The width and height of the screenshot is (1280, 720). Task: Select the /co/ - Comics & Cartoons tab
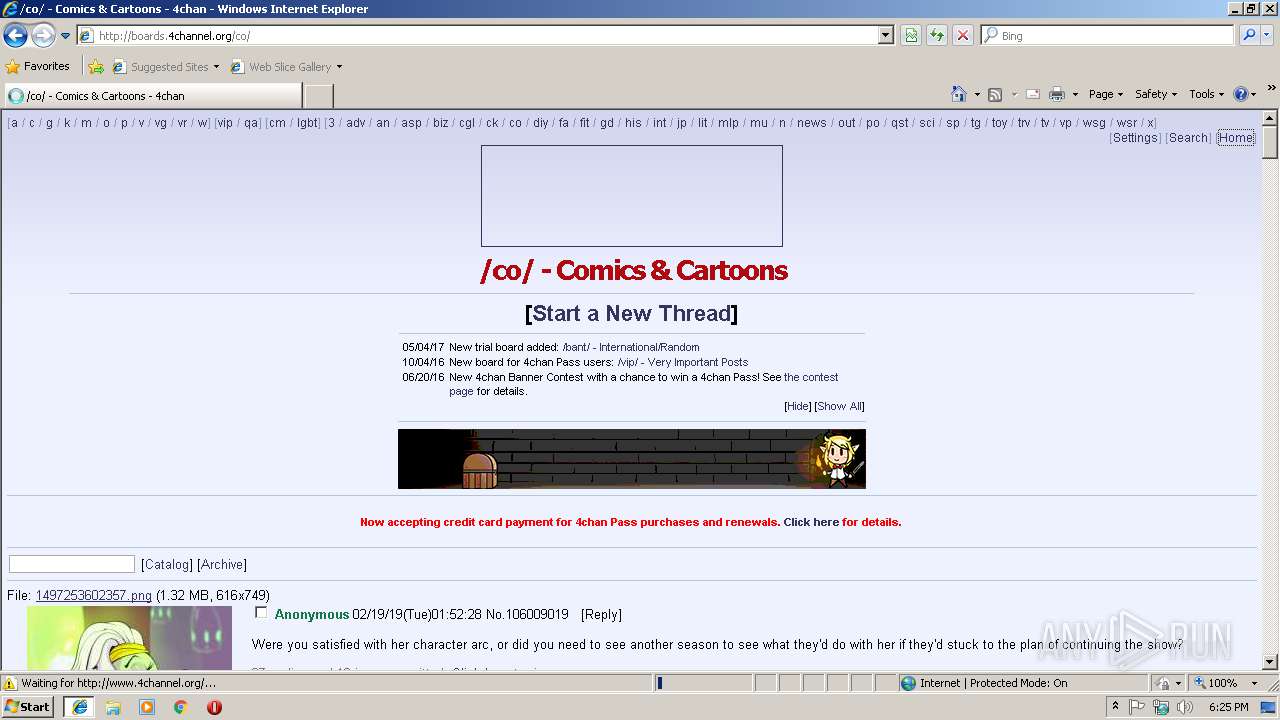[152, 96]
